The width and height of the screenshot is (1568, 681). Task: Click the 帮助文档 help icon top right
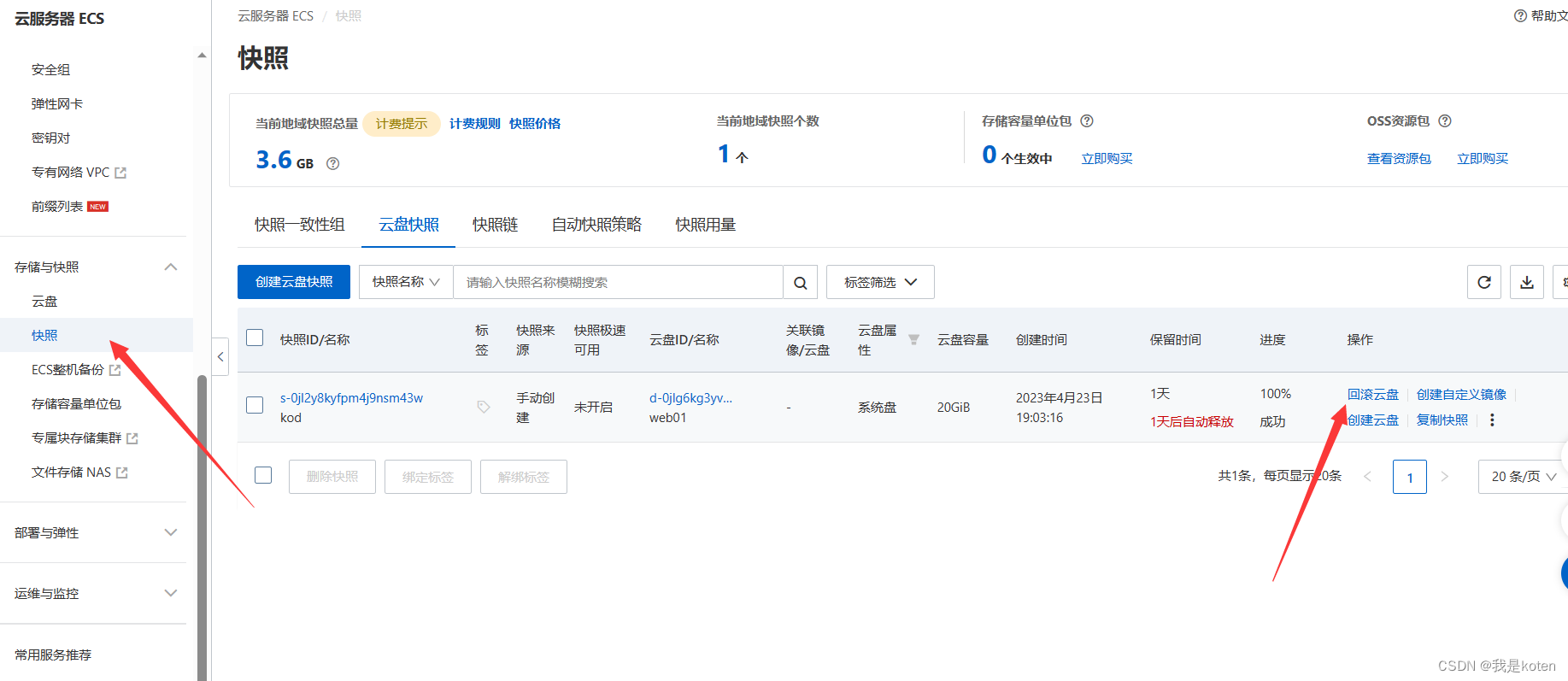tap(1520, 15)
